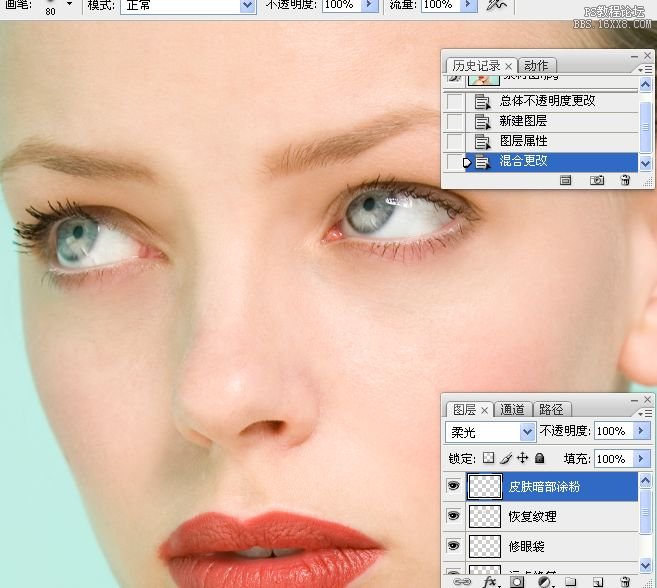Select the 恢复纹理 layer
Screen dimensions: 657x588
(551, 516)
